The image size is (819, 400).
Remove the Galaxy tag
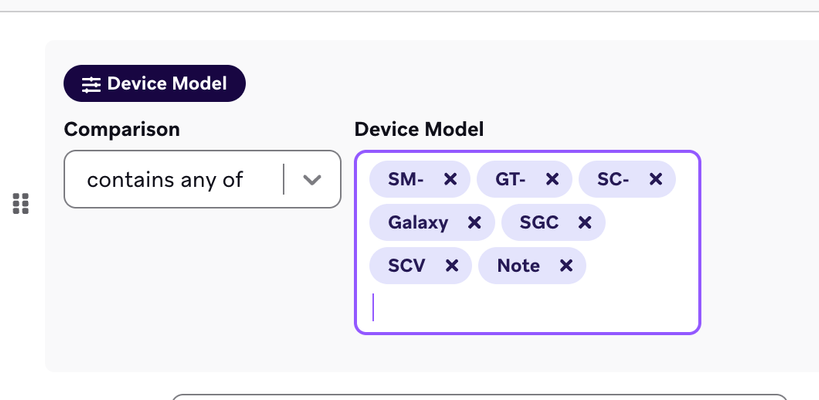[x=474, y=223]
